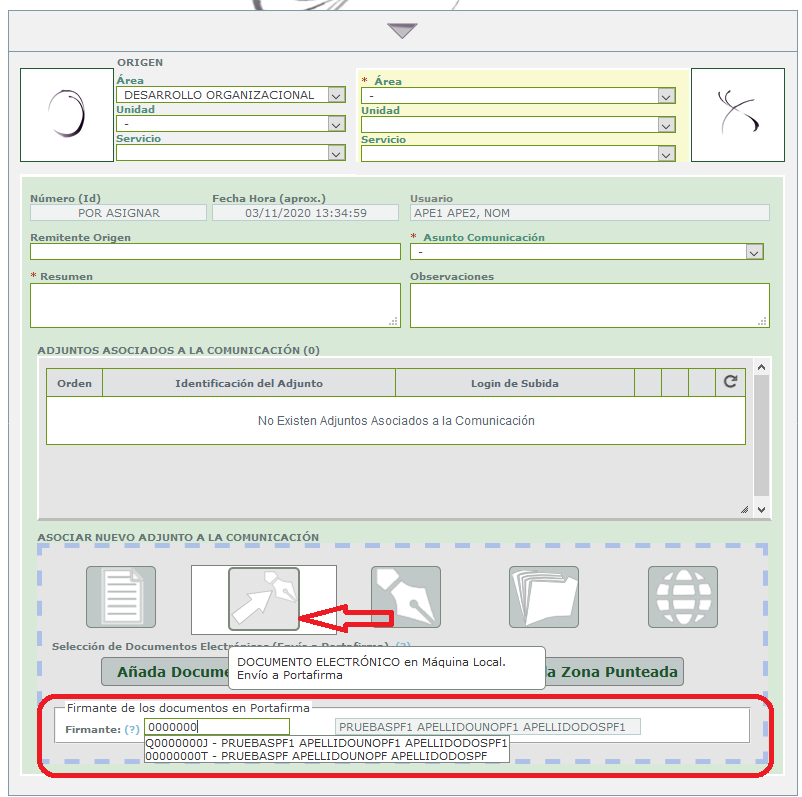Click the Añada Documentos drop zone button
This screenshot has height=797, width=802.
point(392,672)
